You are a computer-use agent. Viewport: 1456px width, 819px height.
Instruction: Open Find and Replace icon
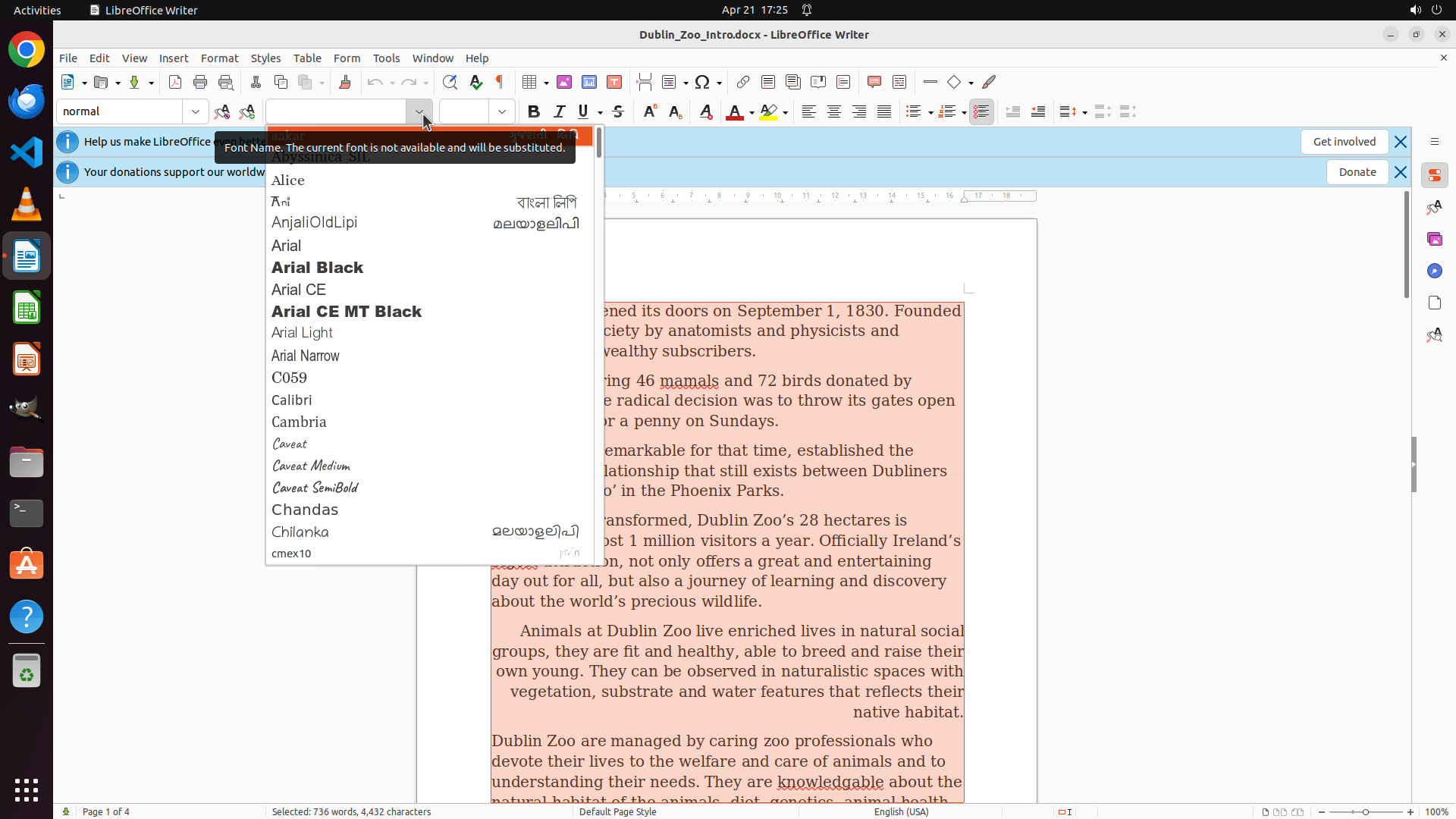[450, 82]
